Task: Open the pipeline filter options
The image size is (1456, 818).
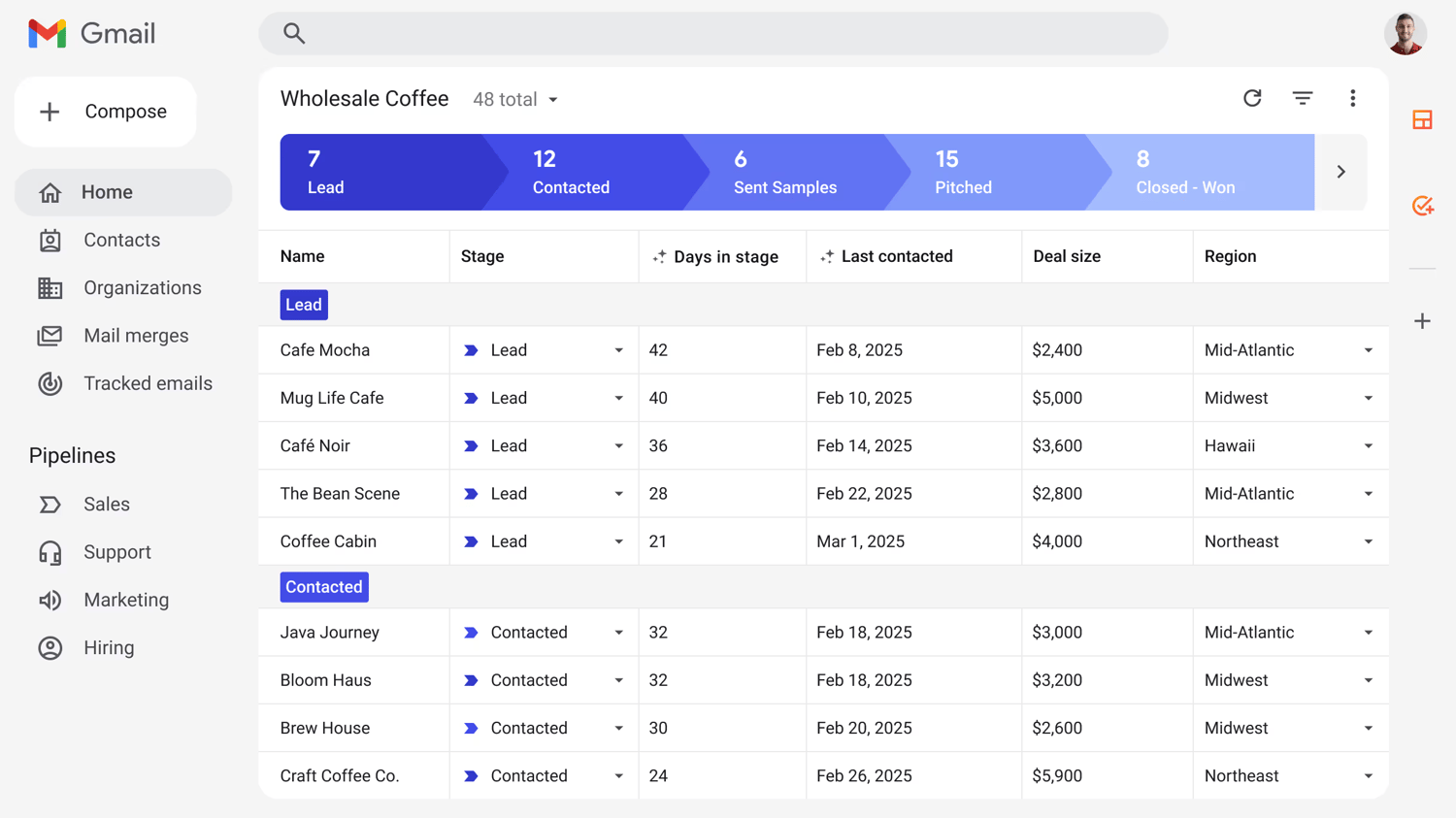Action: pos(1303,98)
